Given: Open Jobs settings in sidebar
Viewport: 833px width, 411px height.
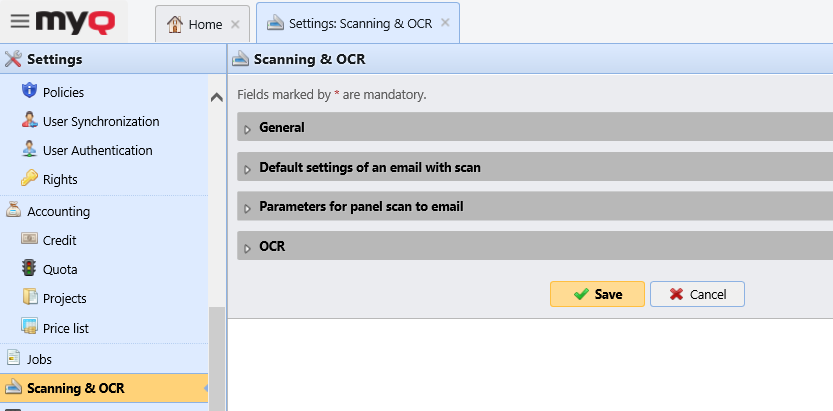Looking at the screenshot, I should click(x=40, y=358).
